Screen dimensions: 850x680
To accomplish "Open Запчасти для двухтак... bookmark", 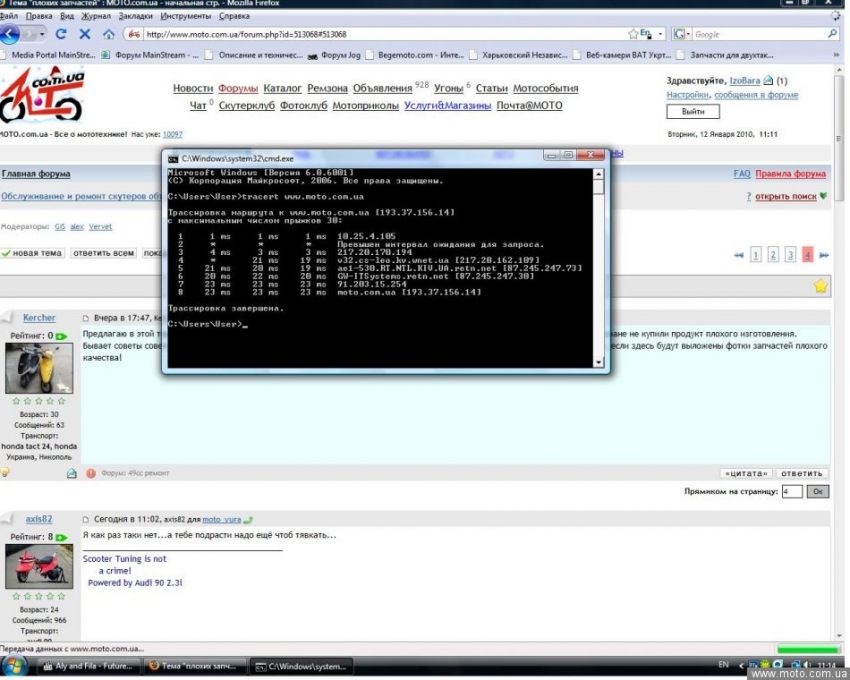I will tap(725, 55).
